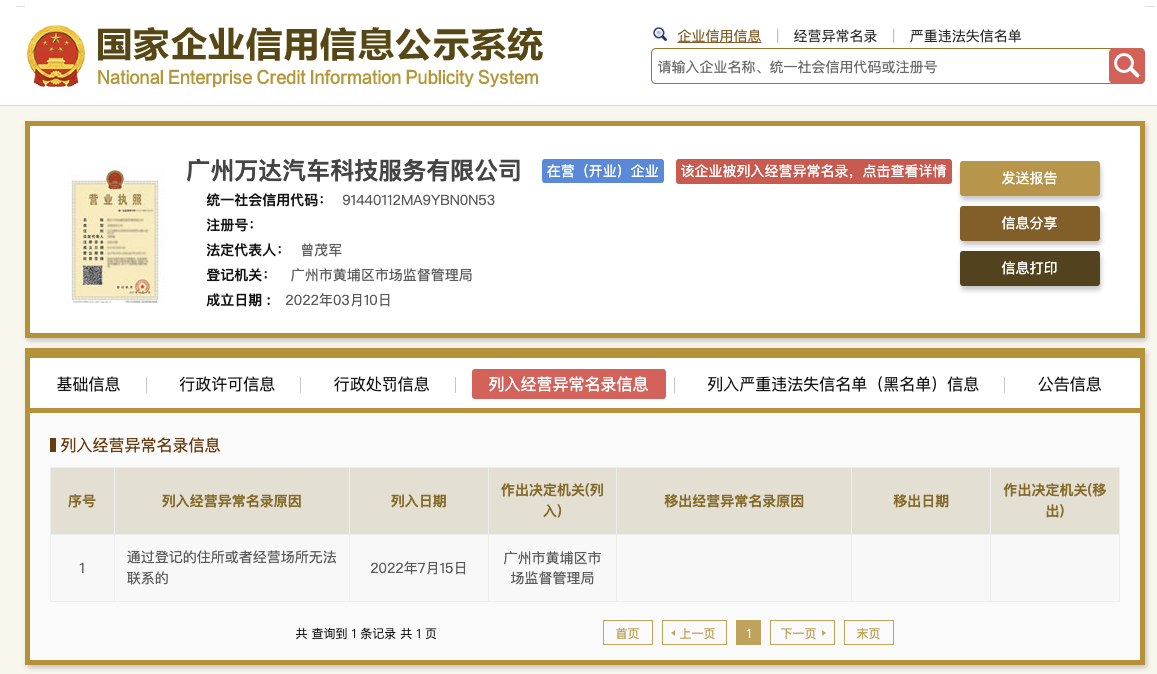Screen dimensions: 1157x674
Task: Go to the 首页 first page
Action: [627, 633]
